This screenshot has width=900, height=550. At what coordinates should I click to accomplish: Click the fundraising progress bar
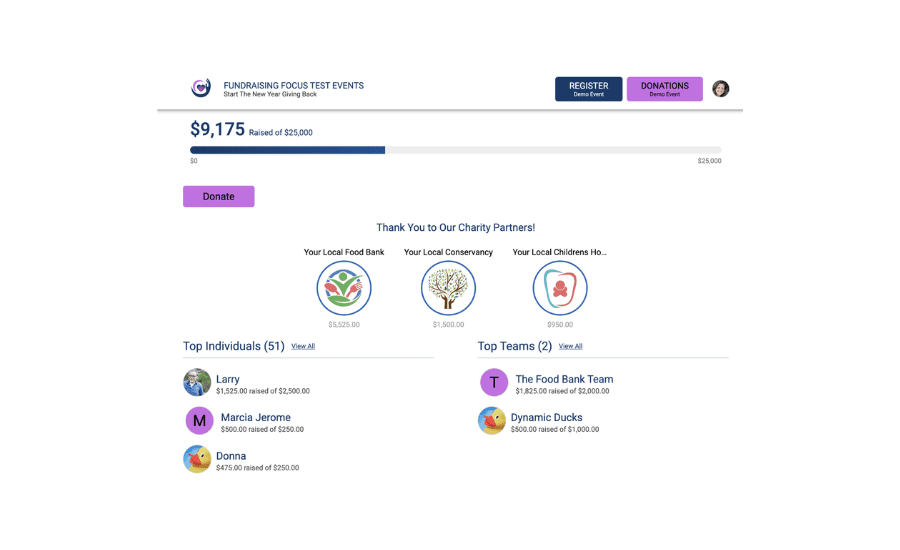(455, 150)
